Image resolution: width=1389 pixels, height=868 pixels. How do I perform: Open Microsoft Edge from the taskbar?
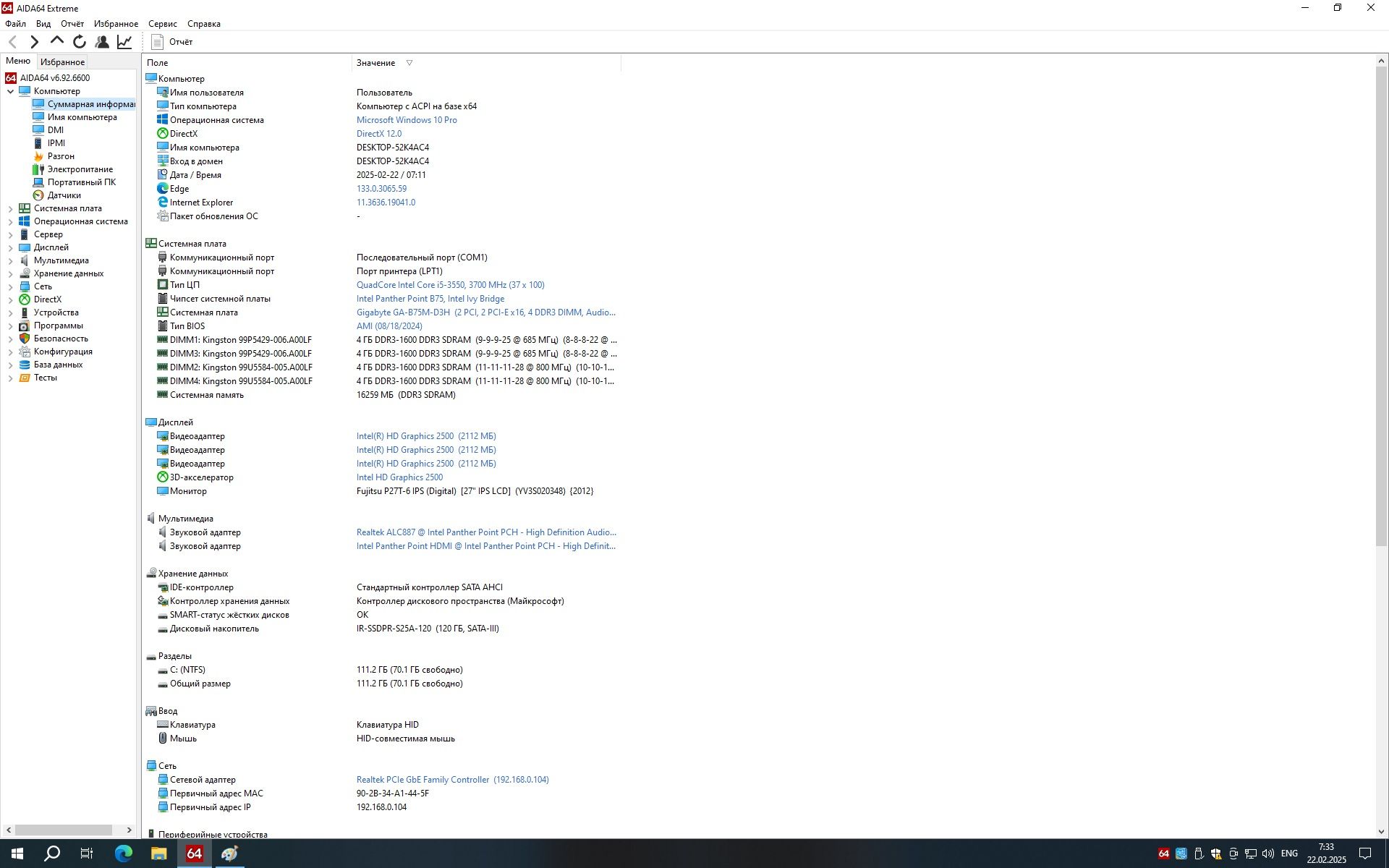(124, 854)
